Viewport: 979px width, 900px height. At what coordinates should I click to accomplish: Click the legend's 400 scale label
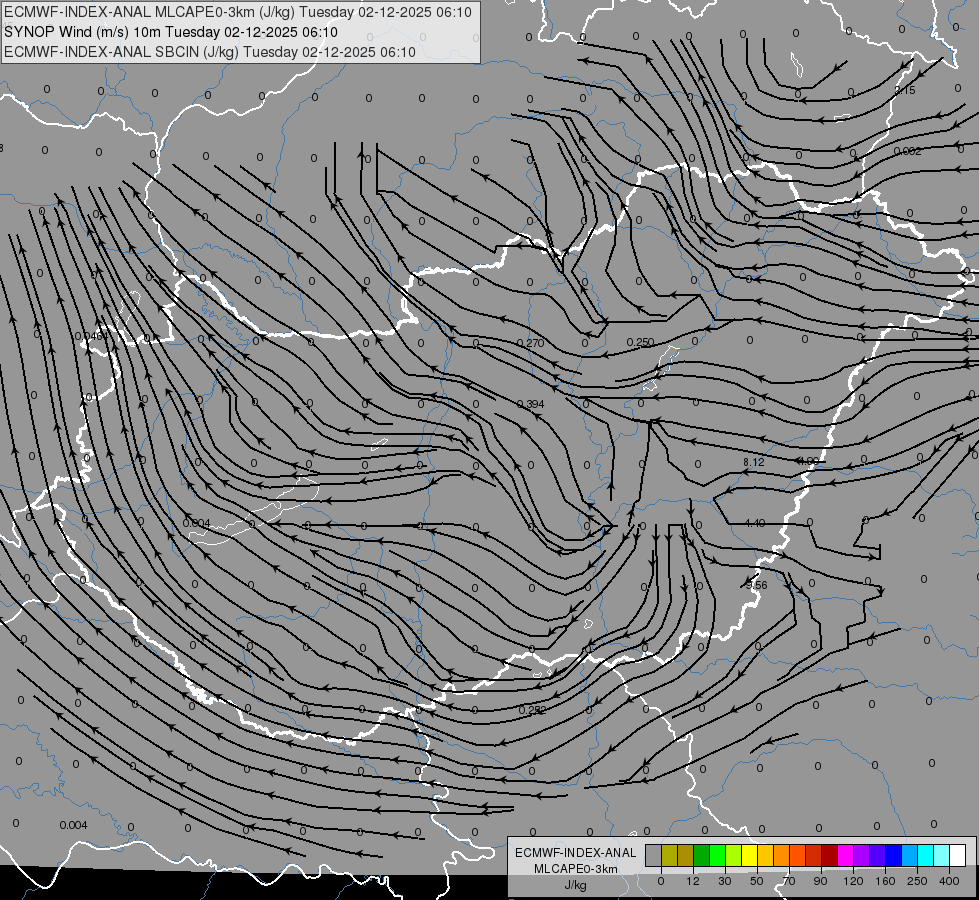point(949,881)
